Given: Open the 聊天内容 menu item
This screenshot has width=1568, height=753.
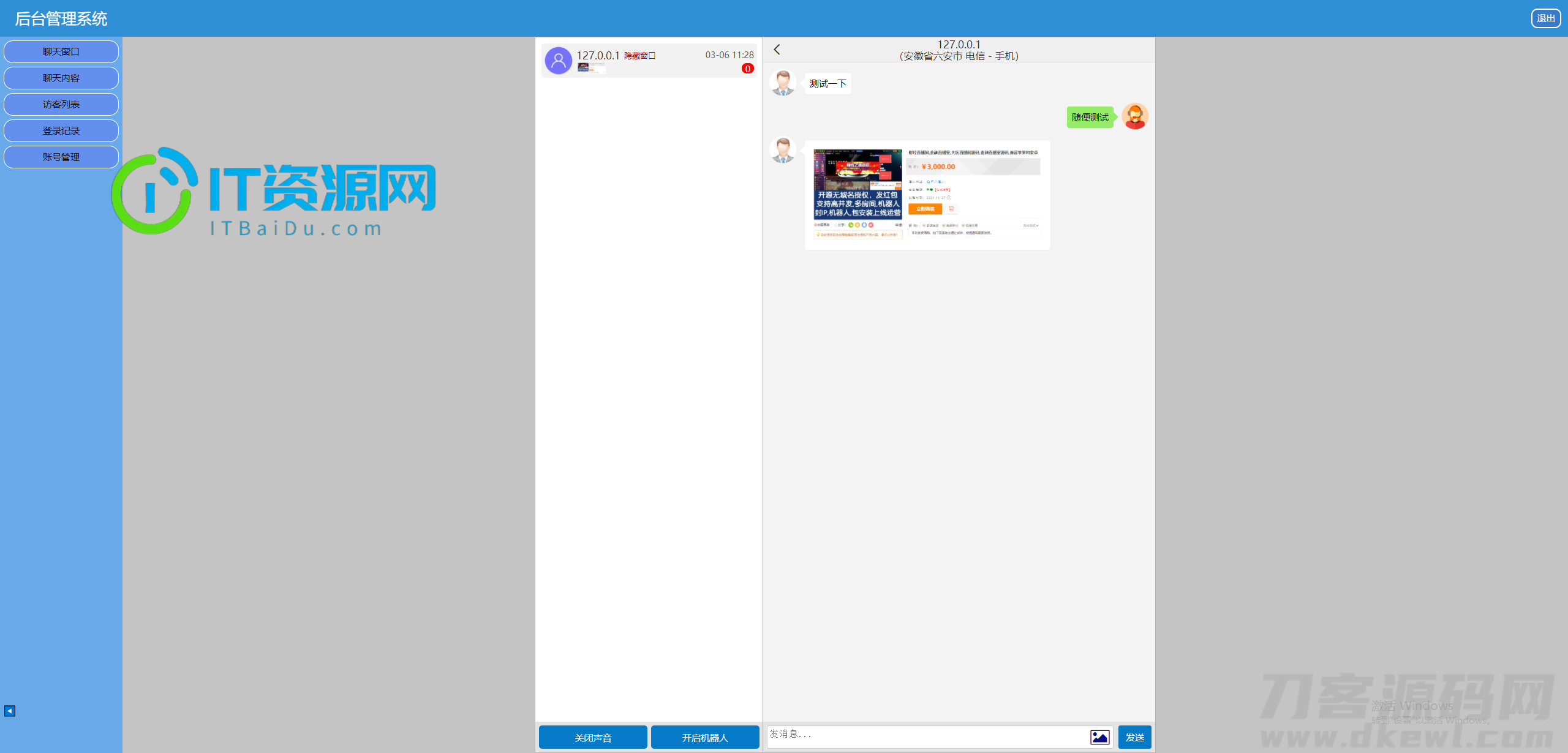Looking at the screenshot, I should [61, 78].
